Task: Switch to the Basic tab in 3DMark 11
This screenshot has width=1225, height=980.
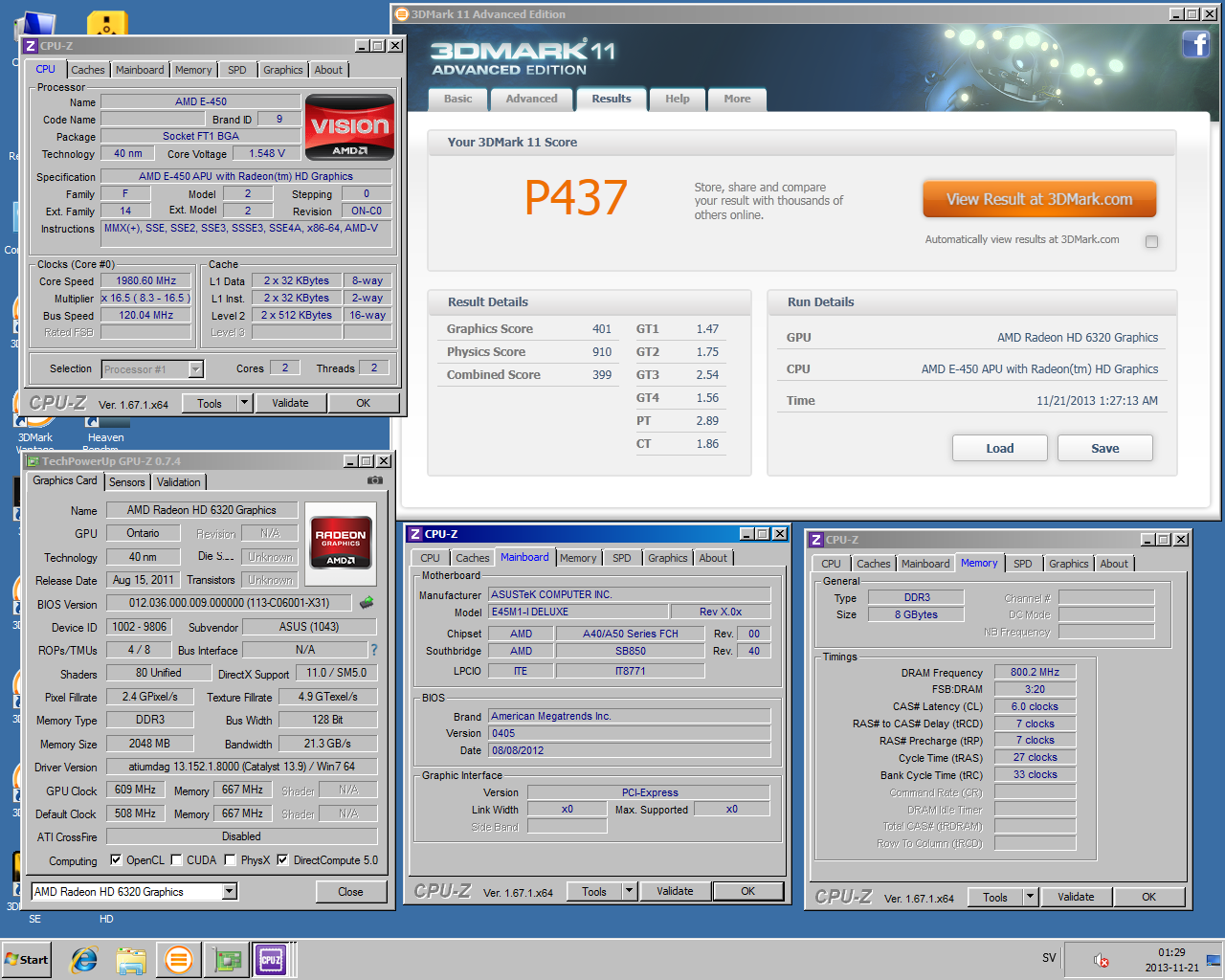Action: click(457, 99)
